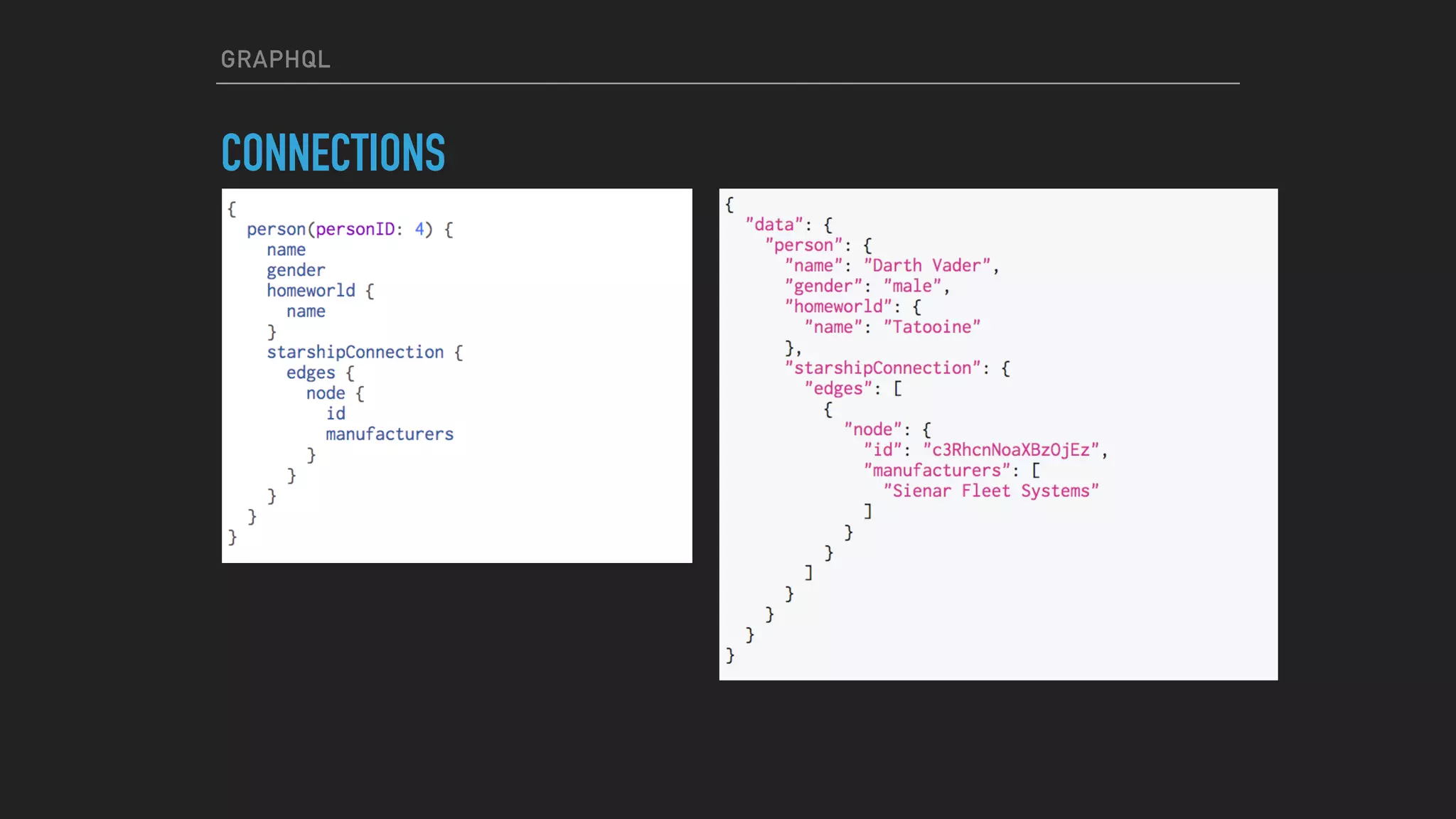Click the edges field in the query
The height and width of the screenshot is (819, 1456).
(311, 373)
